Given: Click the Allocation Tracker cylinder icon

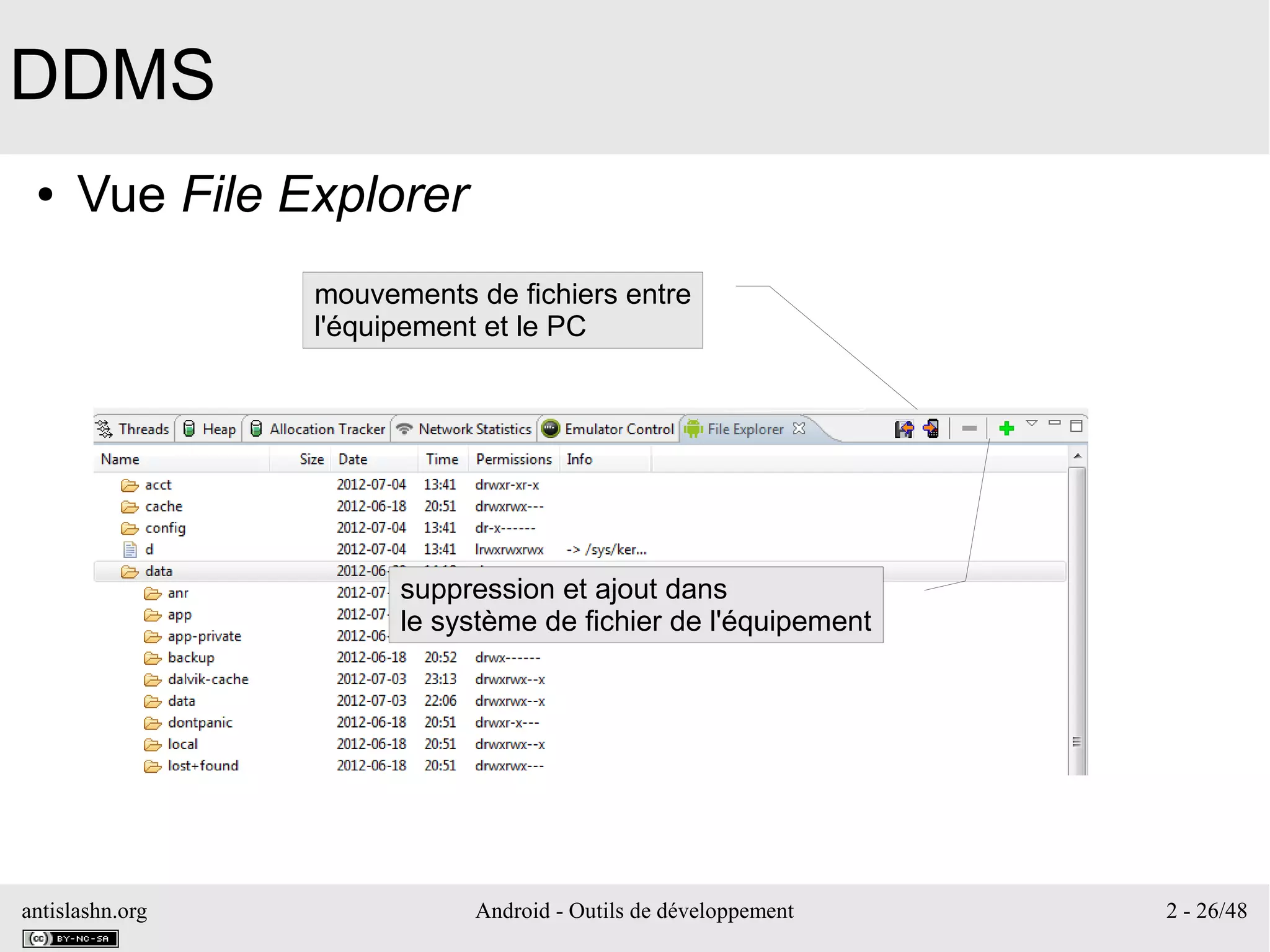Looking at the screenshot, I should tap(256, 429).
